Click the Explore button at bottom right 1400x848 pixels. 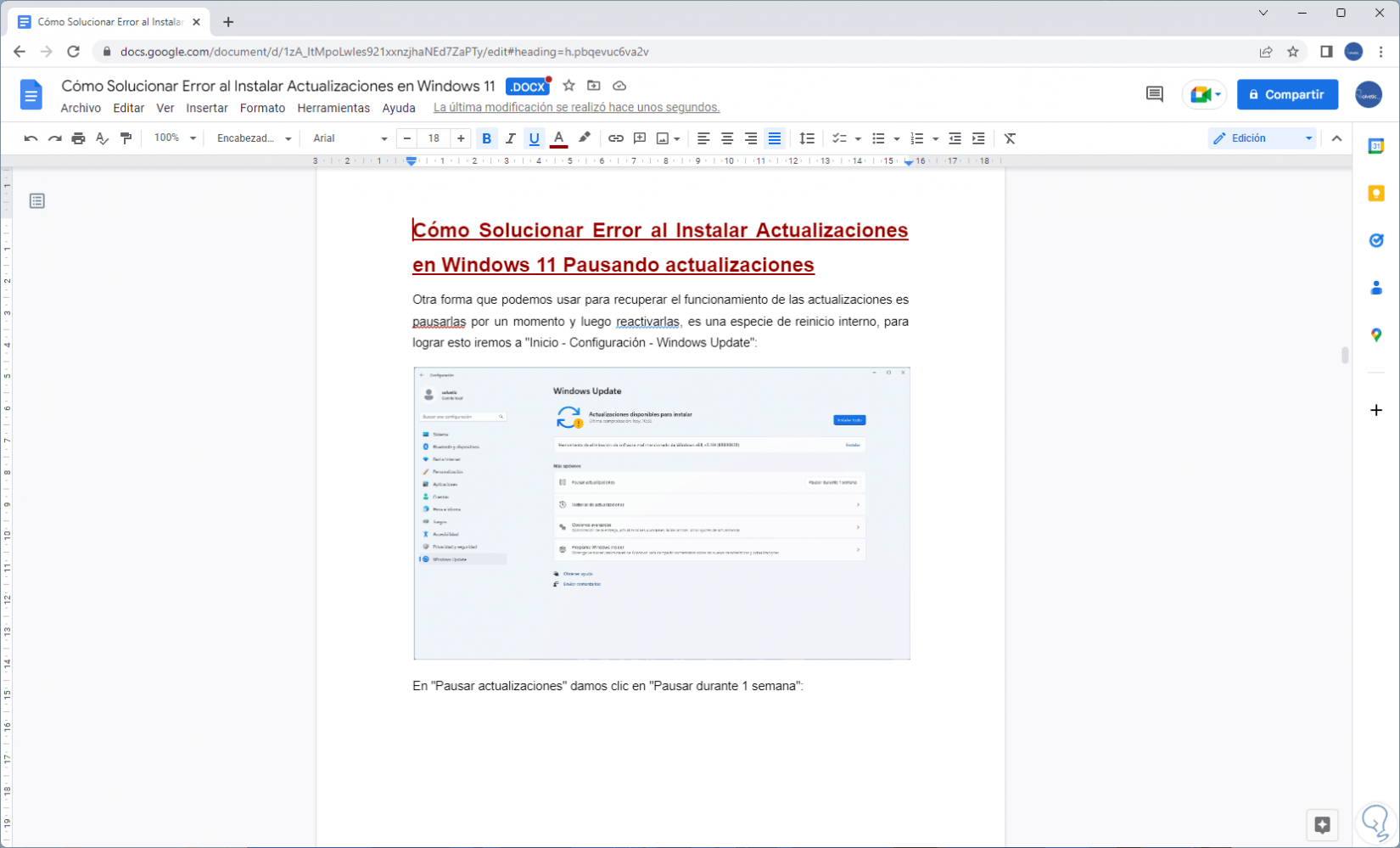click(x=1322, y=824)
